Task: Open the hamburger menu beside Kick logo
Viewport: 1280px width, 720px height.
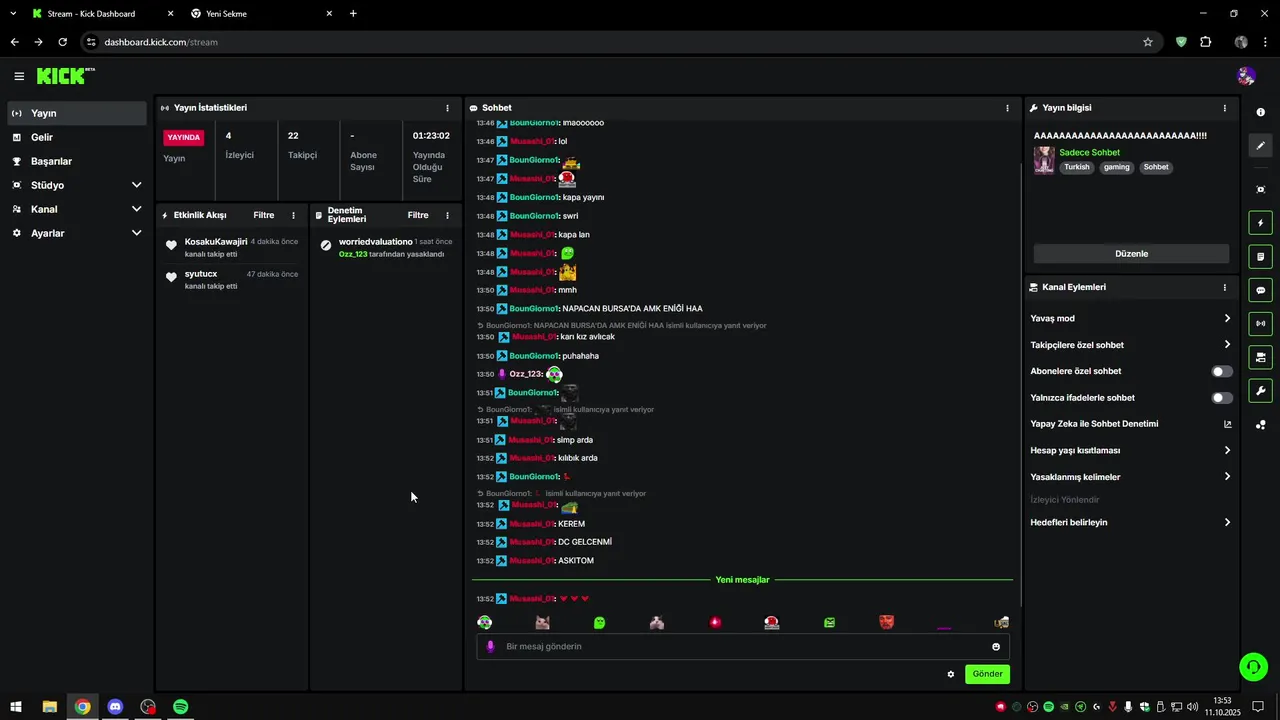Action: pyautogui.click(x=19, y=76)
